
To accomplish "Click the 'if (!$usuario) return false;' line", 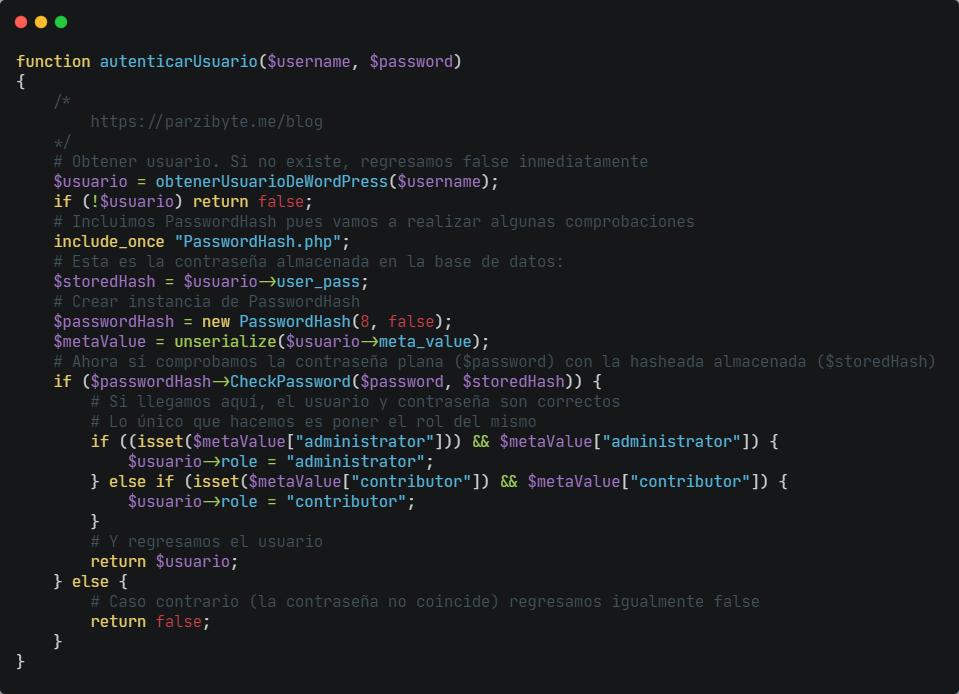I will tap(183, 202).
